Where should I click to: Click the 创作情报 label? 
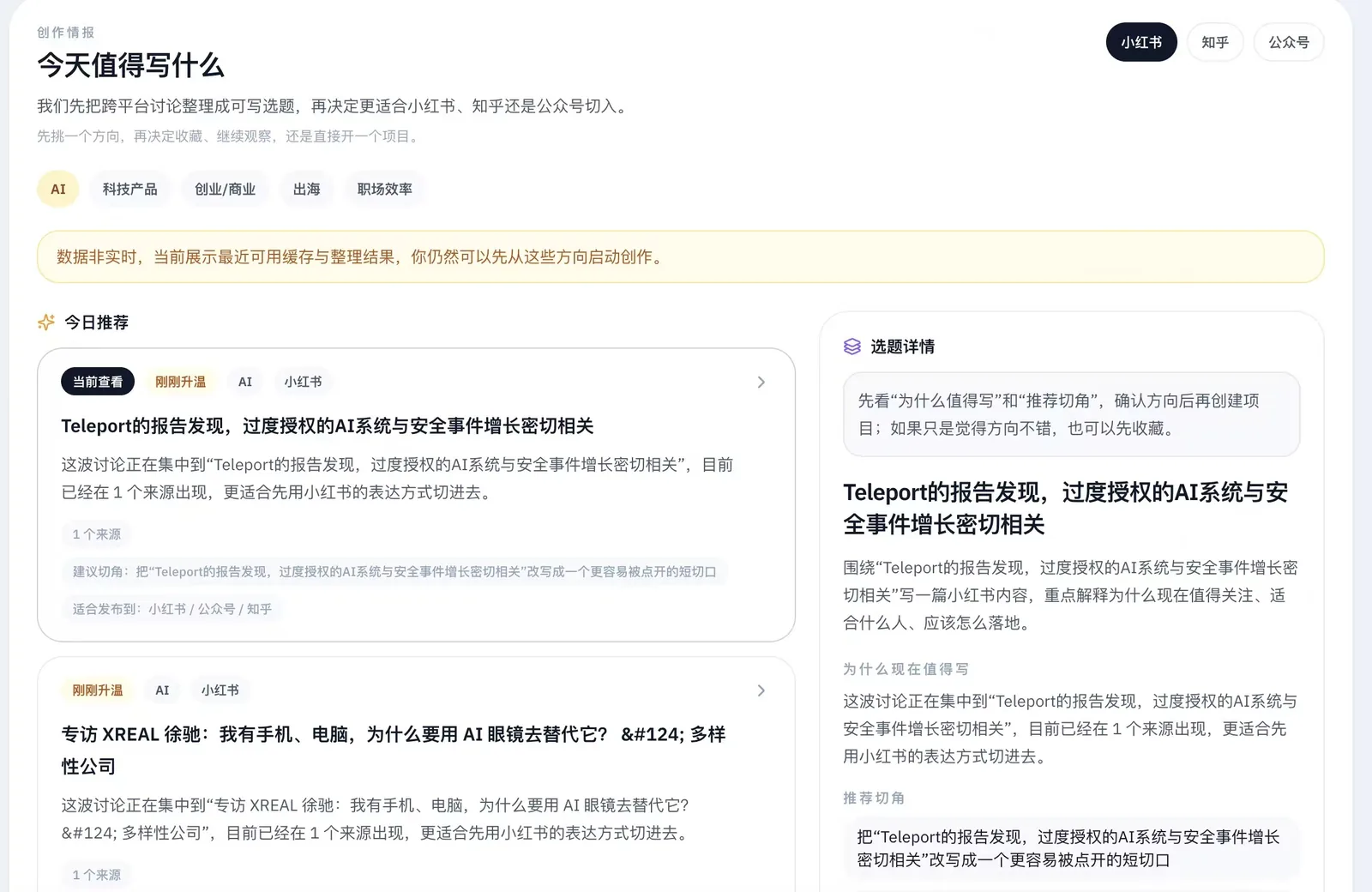coord(65,33)
